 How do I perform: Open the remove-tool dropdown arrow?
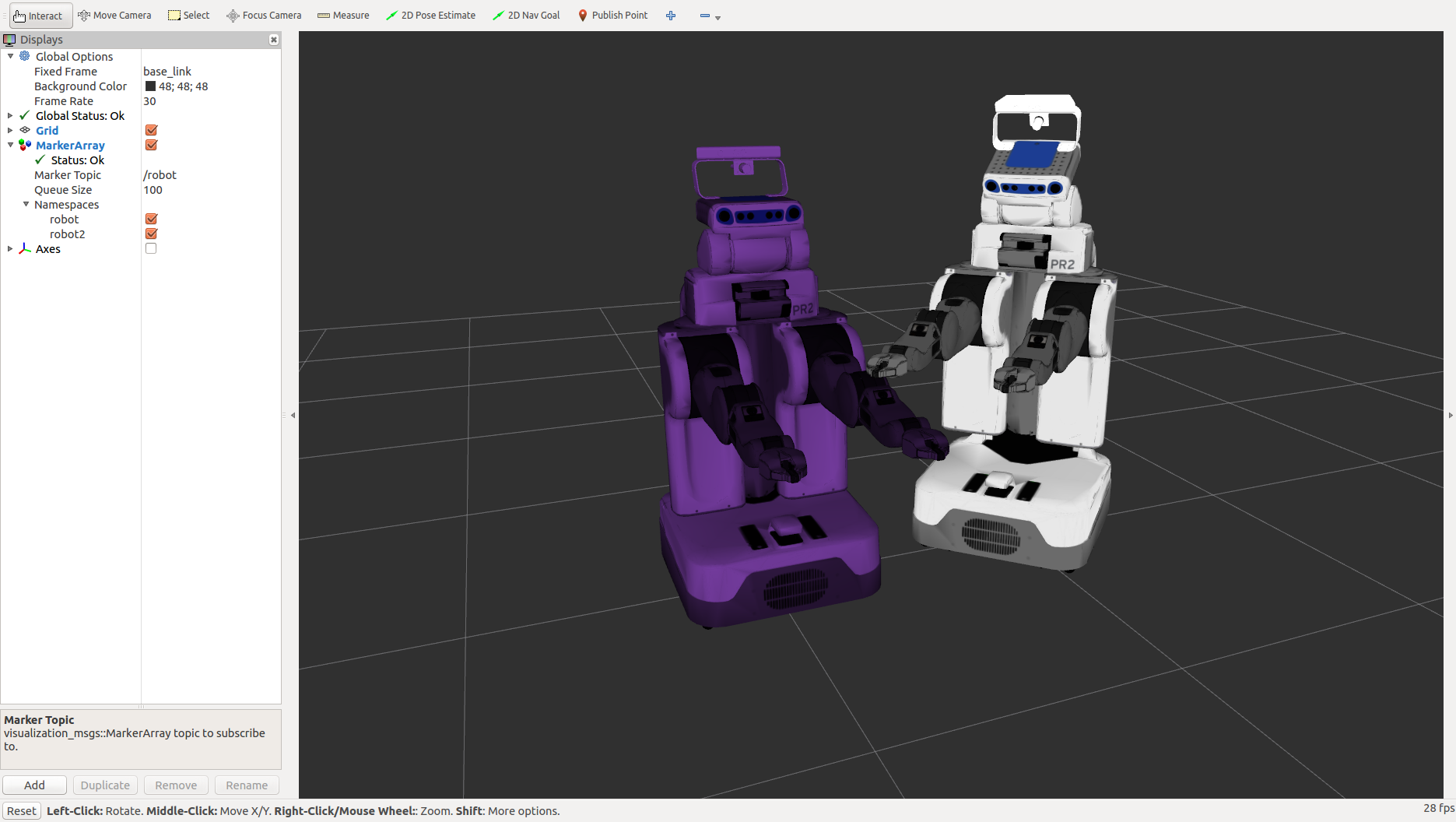tap(717, 17)
